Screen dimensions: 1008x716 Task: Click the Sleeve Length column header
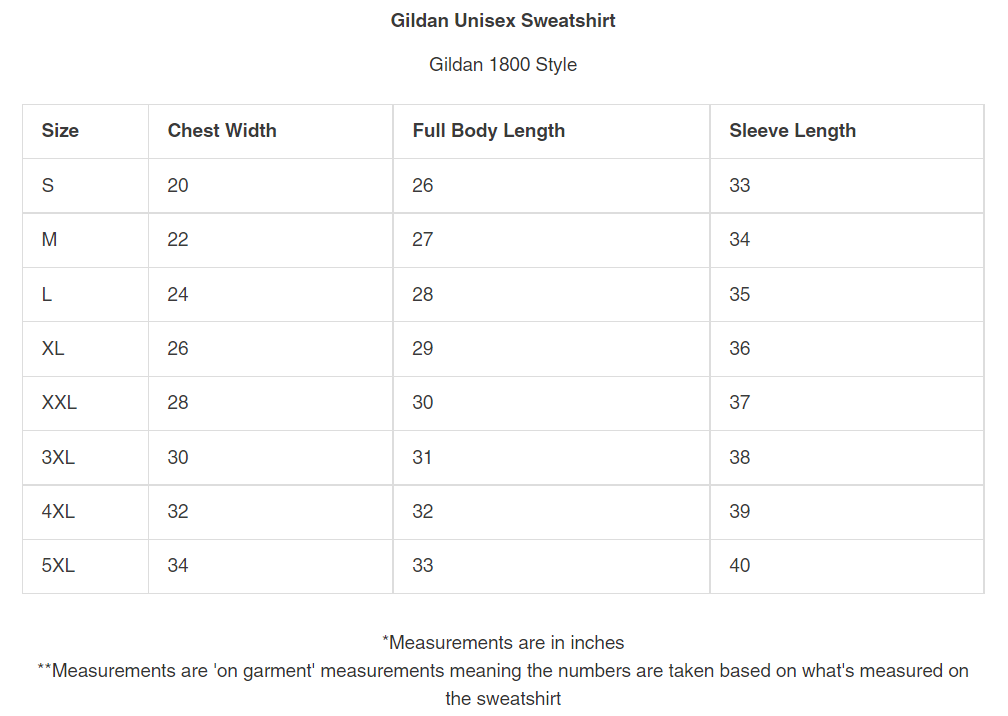pos(792,131)
